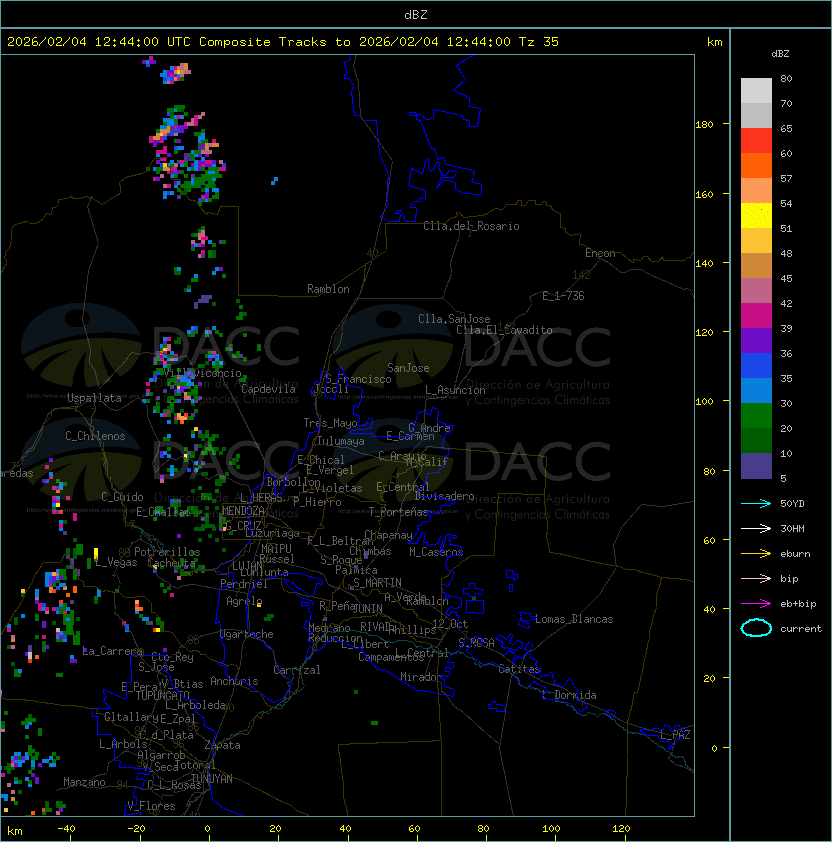Click the 'Carrizal' map label
This screenshot has height=842, width=832.
296,670
